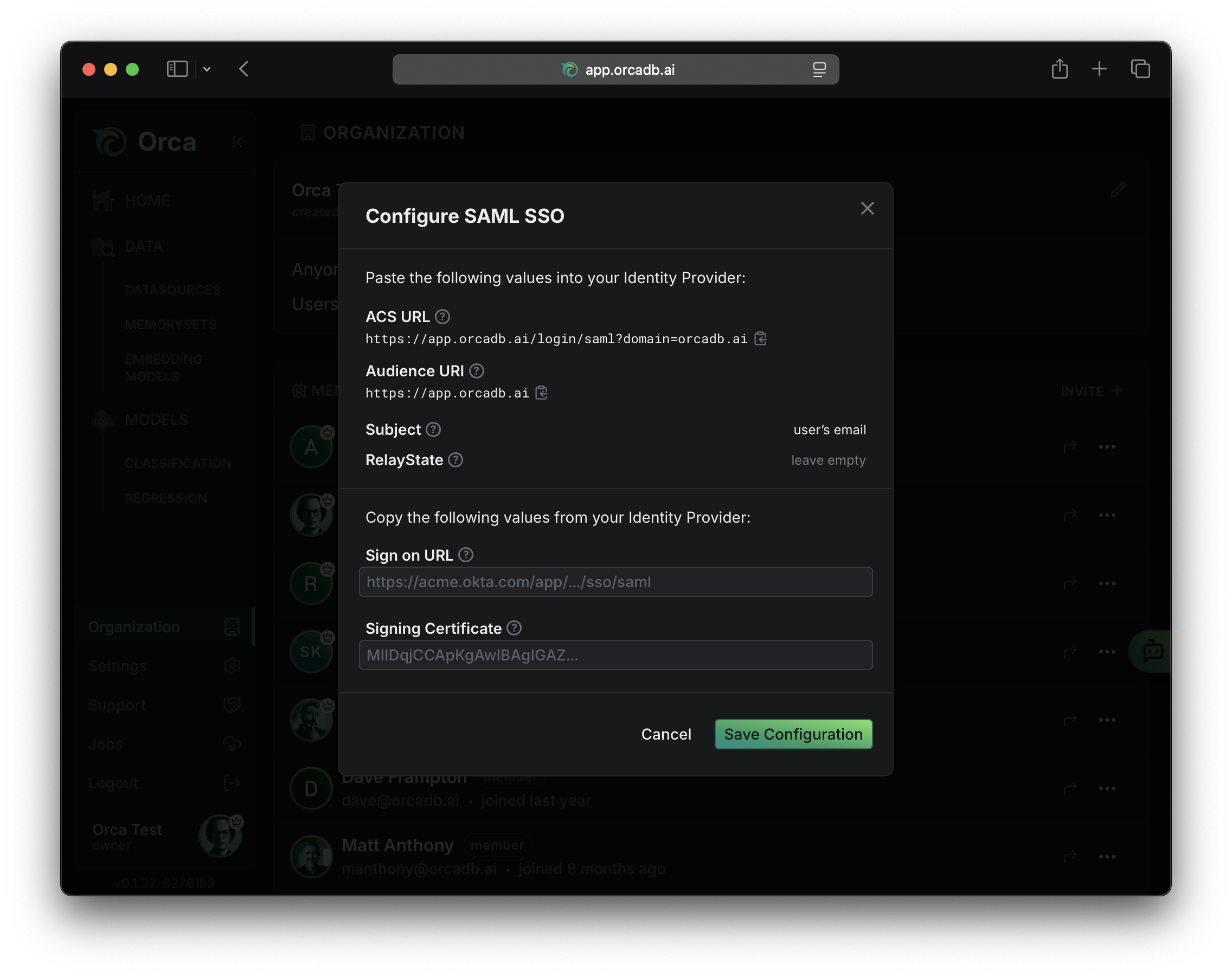Click Save Configuration
The height and width of the screenshot is (976, 1232).
793,734
